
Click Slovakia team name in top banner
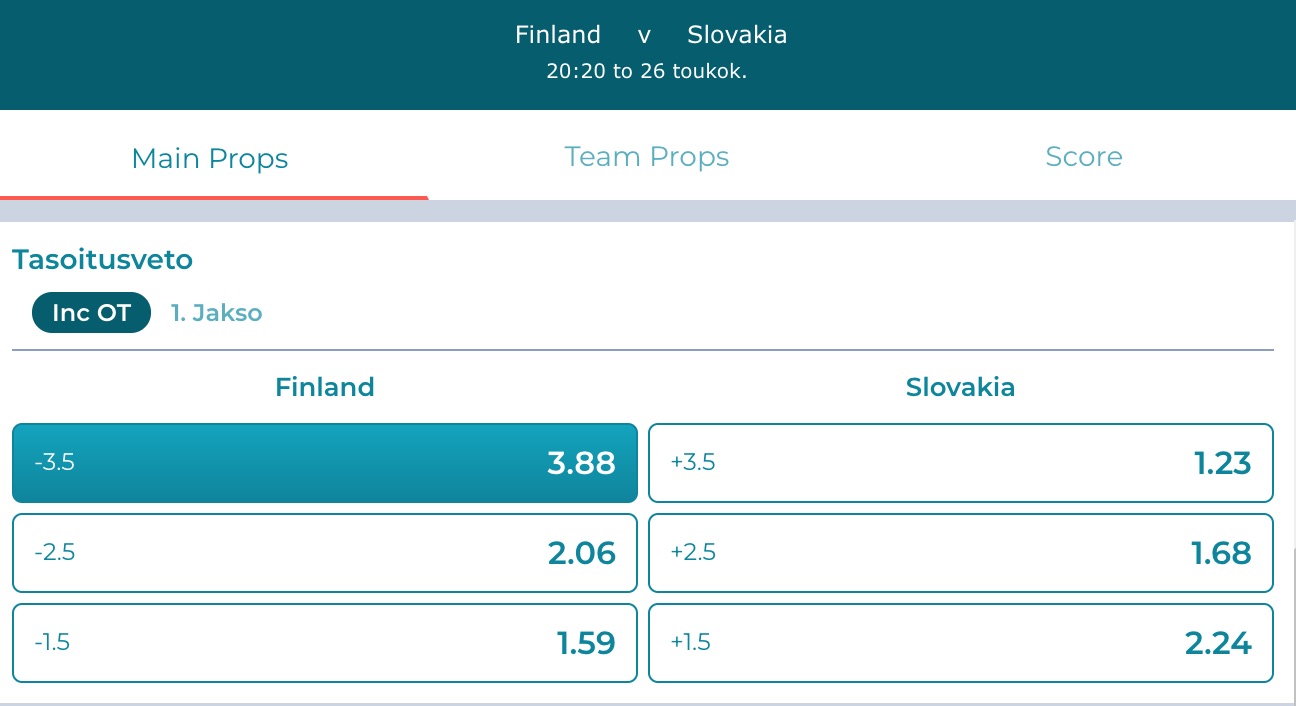737,35
